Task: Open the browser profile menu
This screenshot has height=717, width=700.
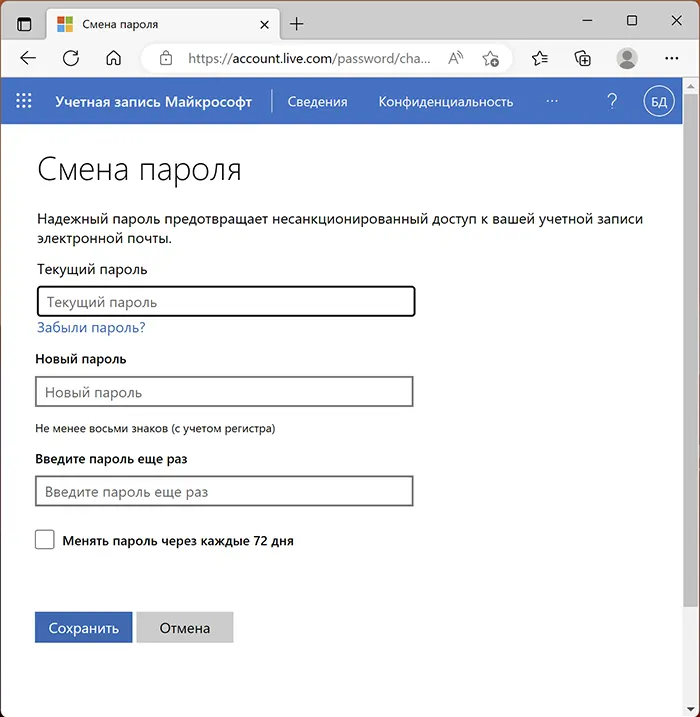Action: coord(627,58)
